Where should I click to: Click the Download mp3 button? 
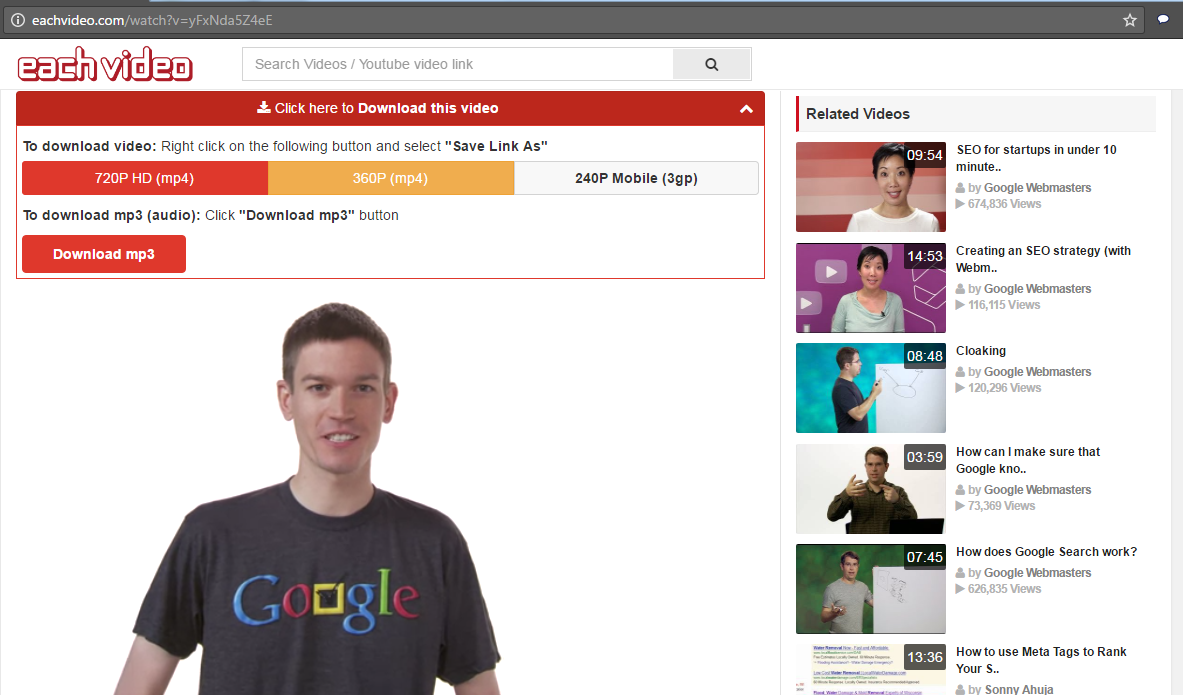tap(104, 254)
